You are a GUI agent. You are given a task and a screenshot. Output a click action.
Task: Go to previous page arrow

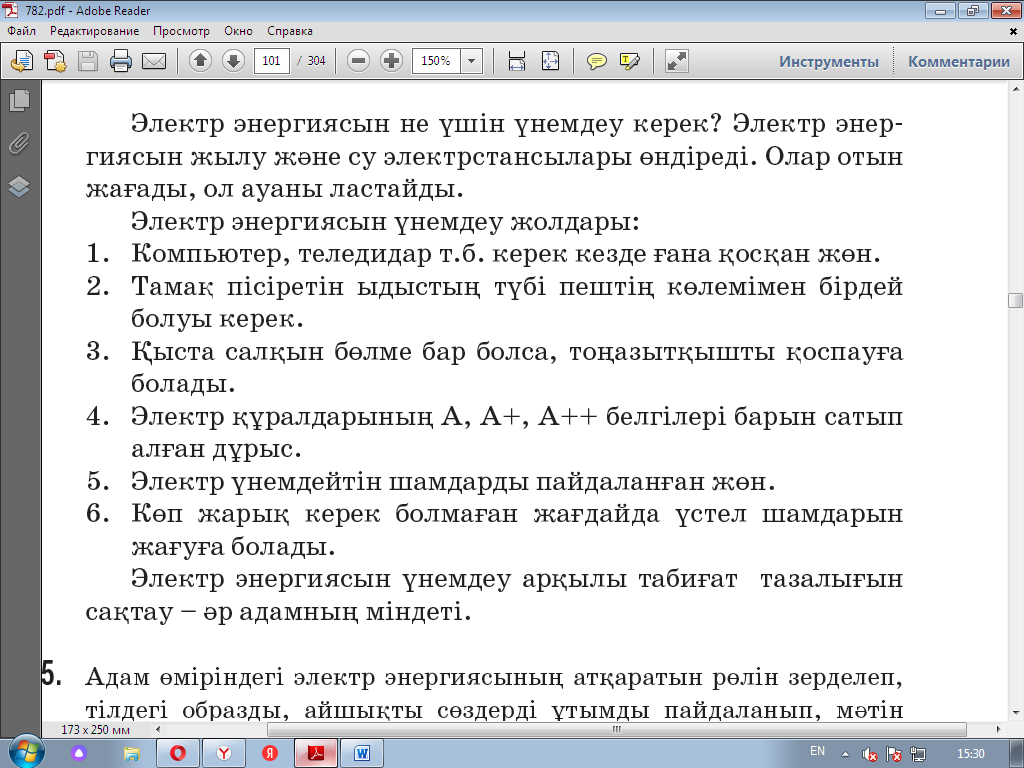pos(200,61)
